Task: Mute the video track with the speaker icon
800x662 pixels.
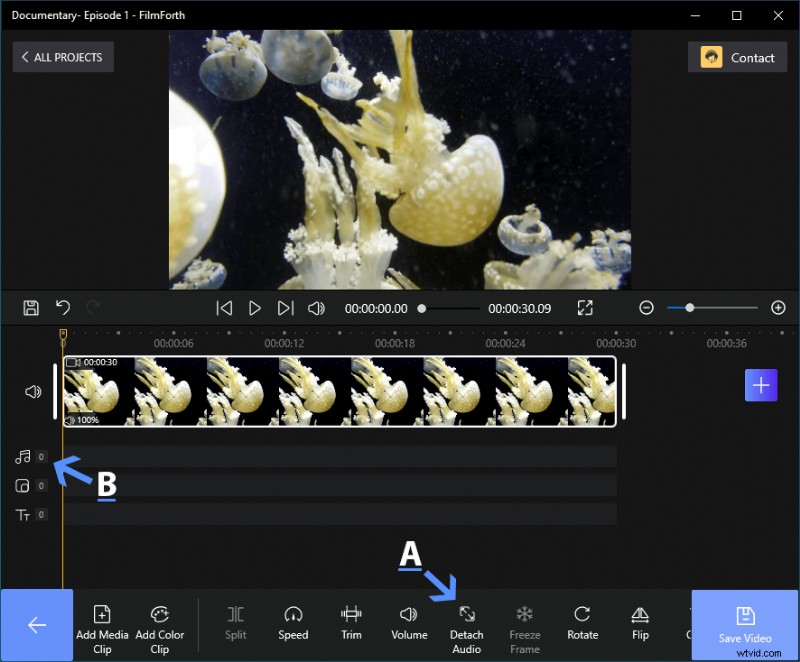Action: (x=31, y=391)
